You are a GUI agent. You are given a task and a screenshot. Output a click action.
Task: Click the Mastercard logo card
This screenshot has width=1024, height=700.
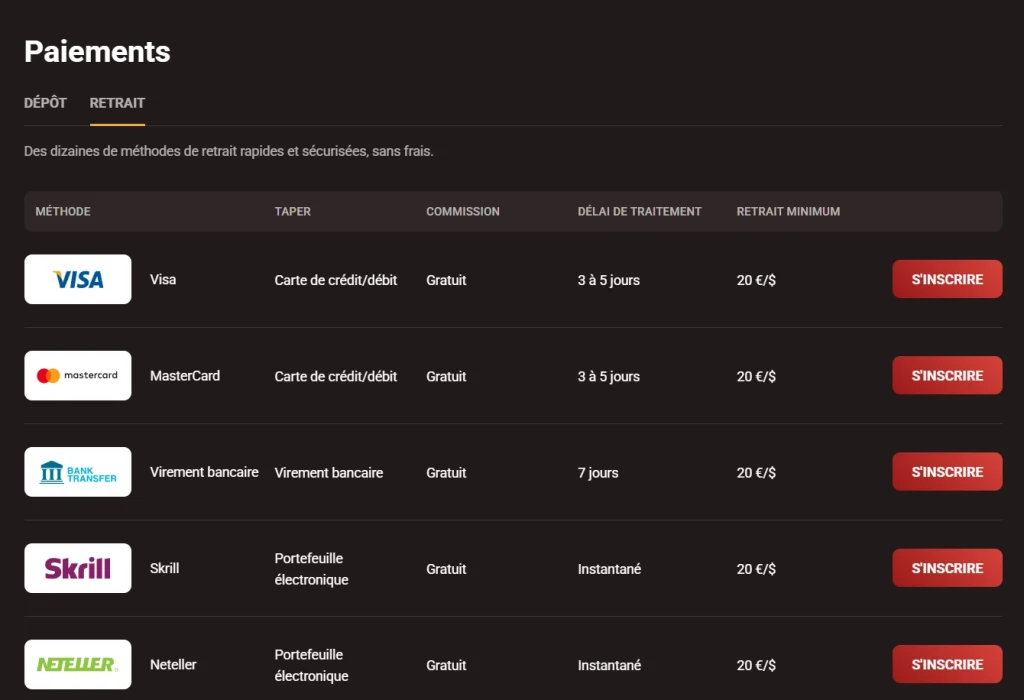(78, 375)
